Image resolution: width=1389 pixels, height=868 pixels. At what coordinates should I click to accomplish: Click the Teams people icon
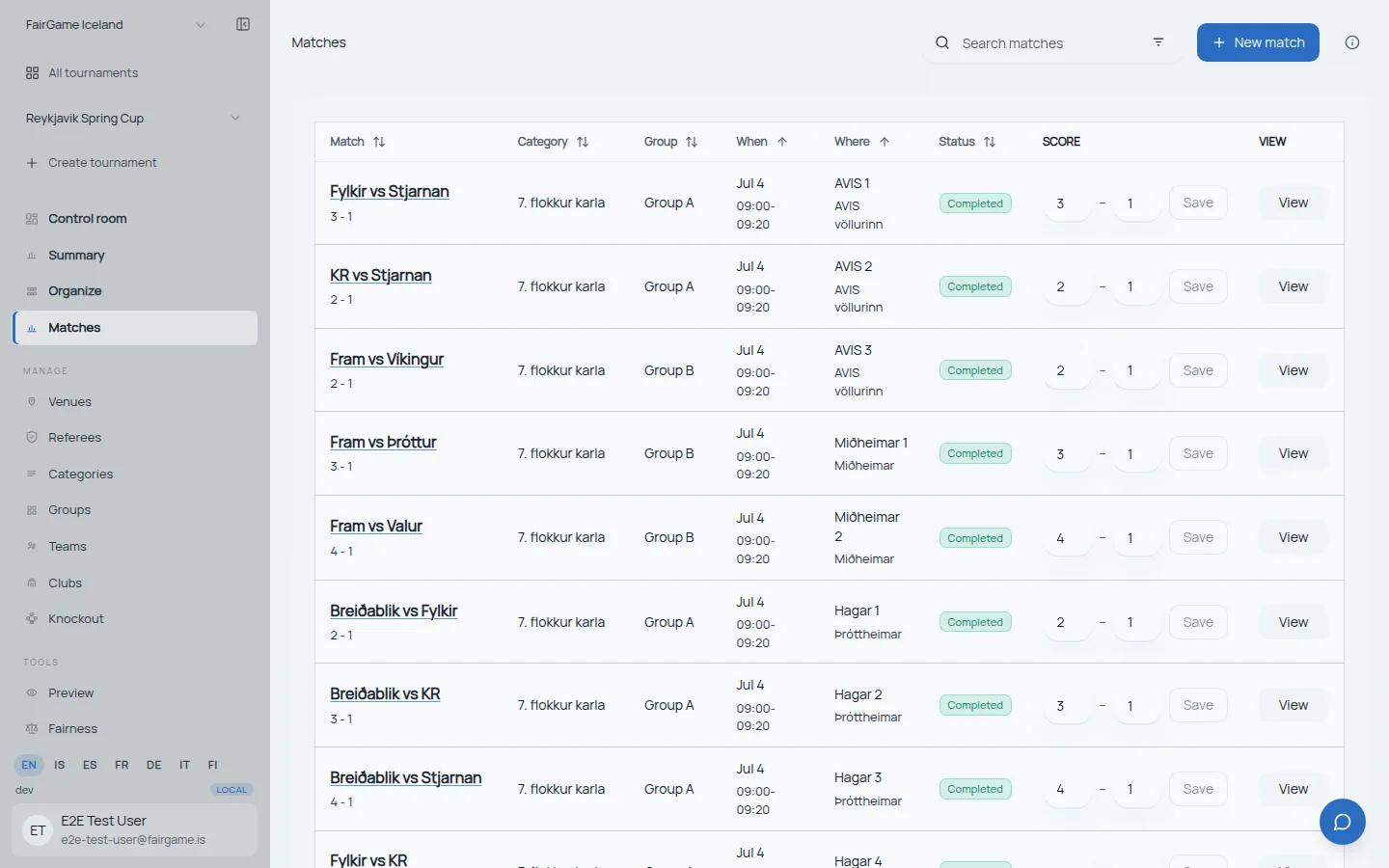[32, 547]
